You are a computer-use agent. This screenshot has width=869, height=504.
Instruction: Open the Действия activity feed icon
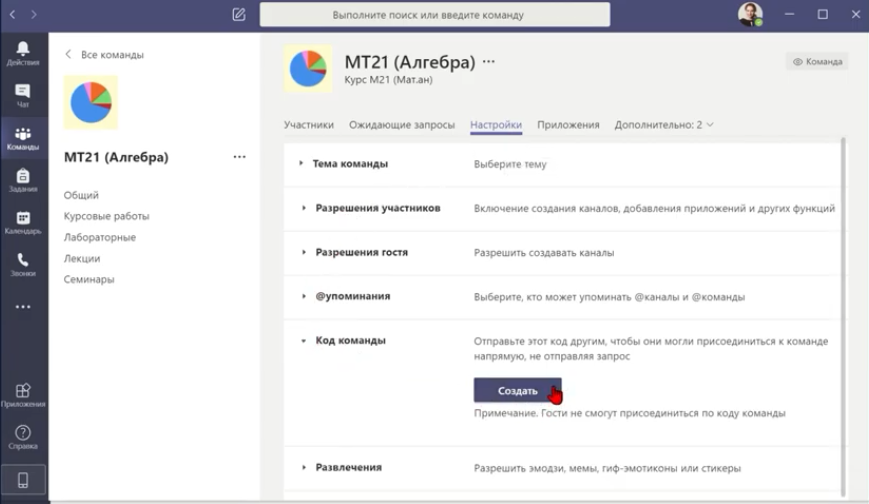coord(23,54)
